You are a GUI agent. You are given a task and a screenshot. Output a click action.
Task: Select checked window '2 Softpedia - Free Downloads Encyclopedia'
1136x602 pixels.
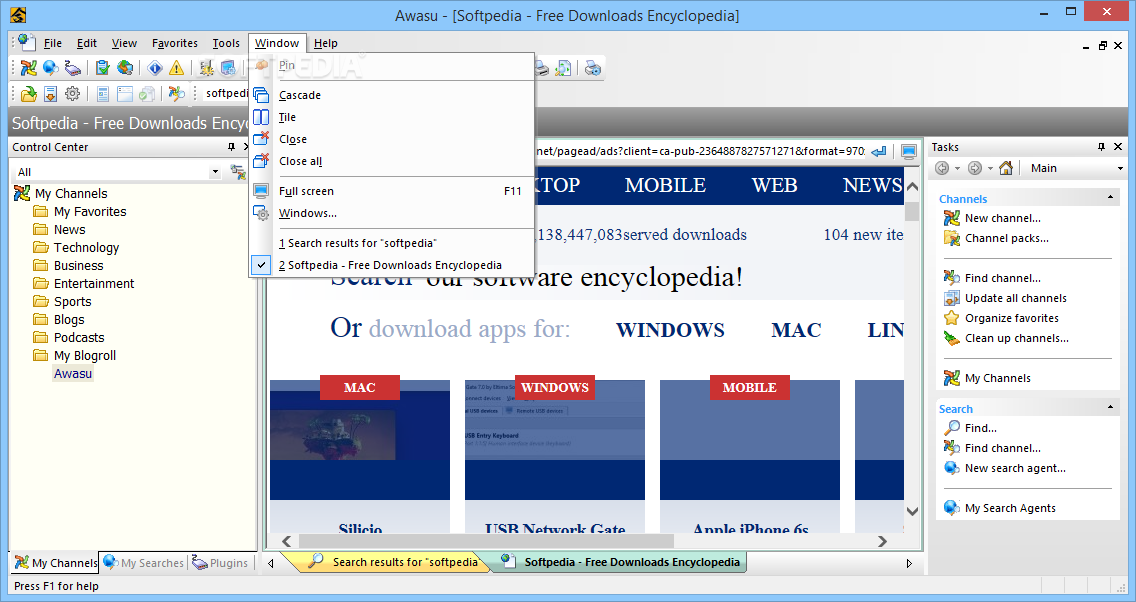[x=390, y=265]
